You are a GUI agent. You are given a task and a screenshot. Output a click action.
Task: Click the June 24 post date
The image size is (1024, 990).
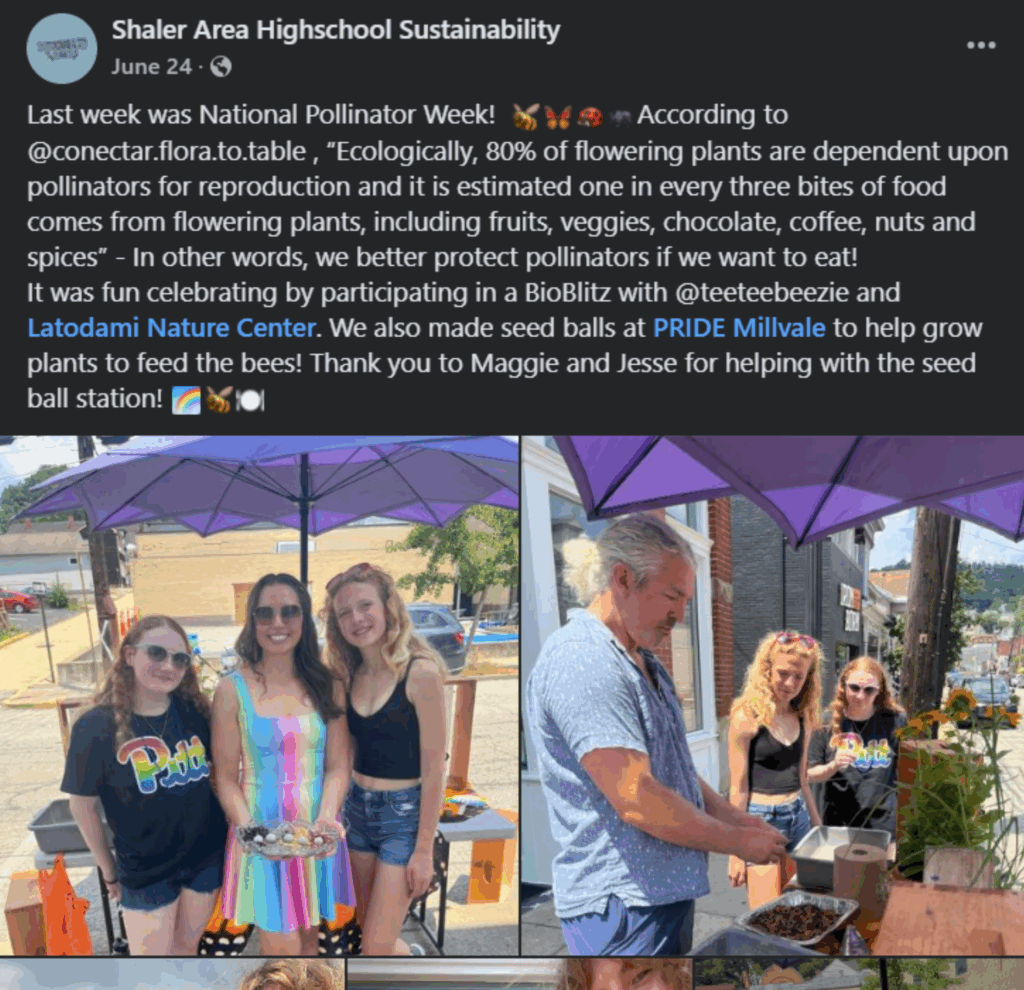pos(152,67)
